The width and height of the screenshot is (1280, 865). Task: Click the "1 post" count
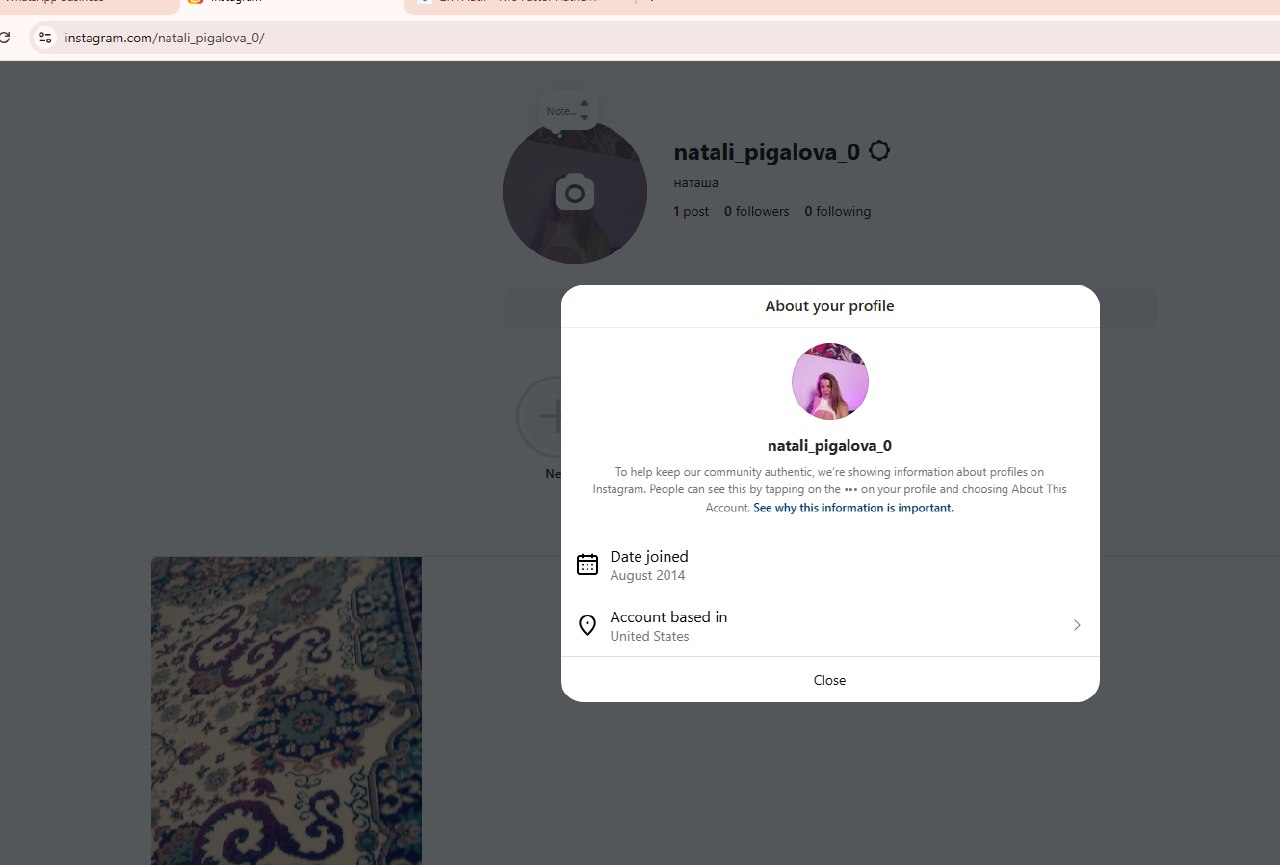tap(691, 211)
